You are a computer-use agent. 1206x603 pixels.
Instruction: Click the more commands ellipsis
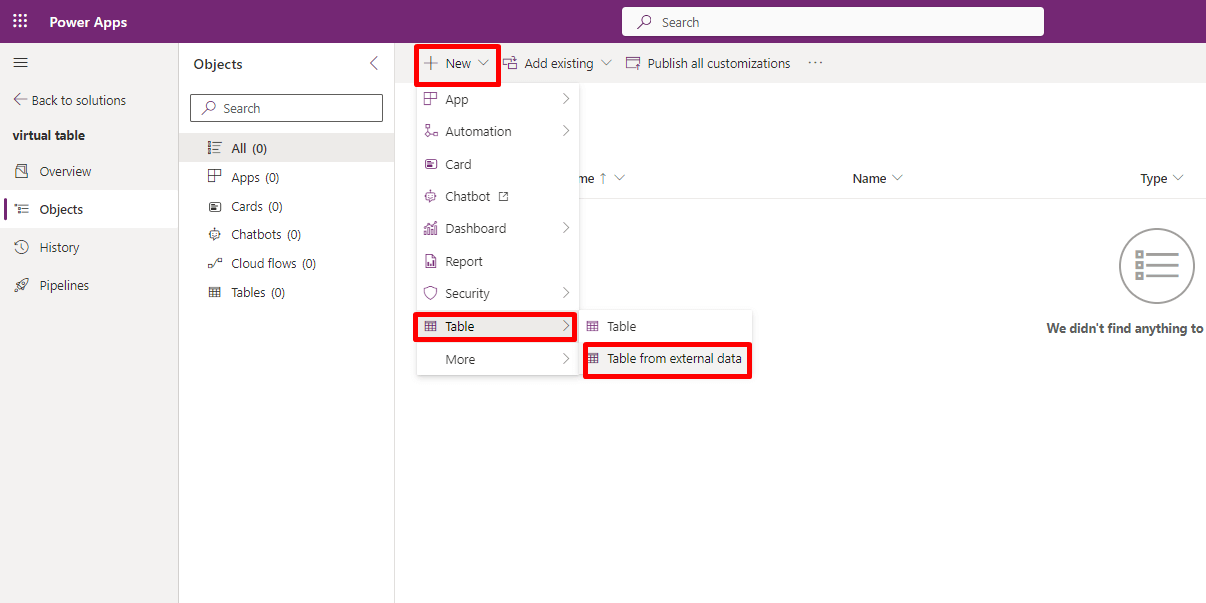pos(815,63)
